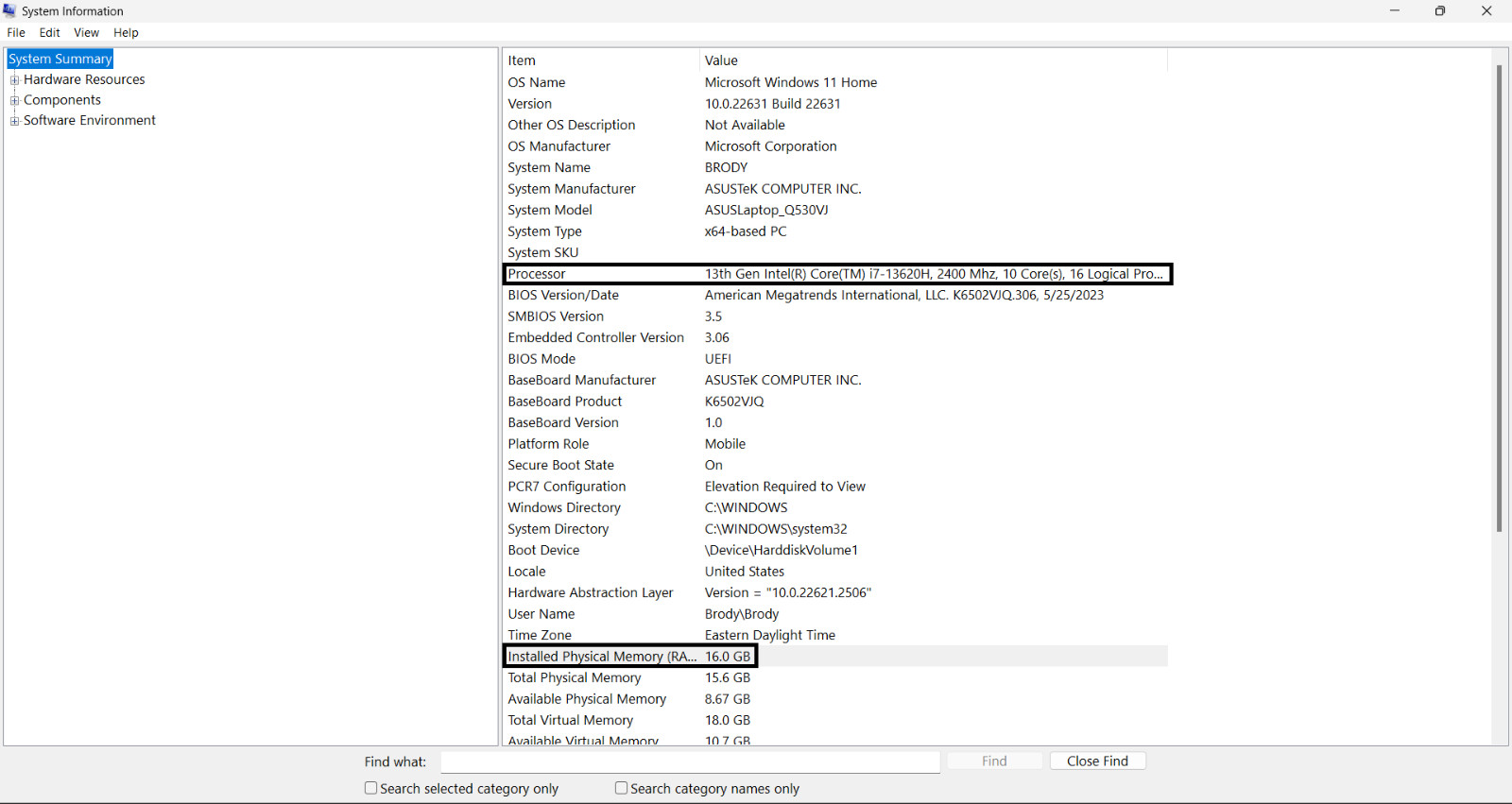
Task: Select the Other OS Description row
Action: pos(836,125)
